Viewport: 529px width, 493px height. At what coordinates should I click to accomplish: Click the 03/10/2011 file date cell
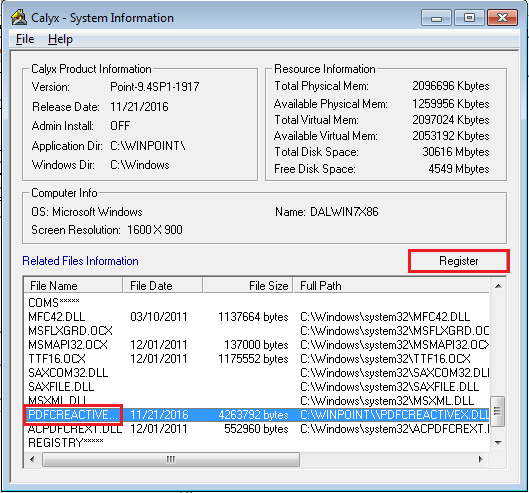(x=159, y=317)
